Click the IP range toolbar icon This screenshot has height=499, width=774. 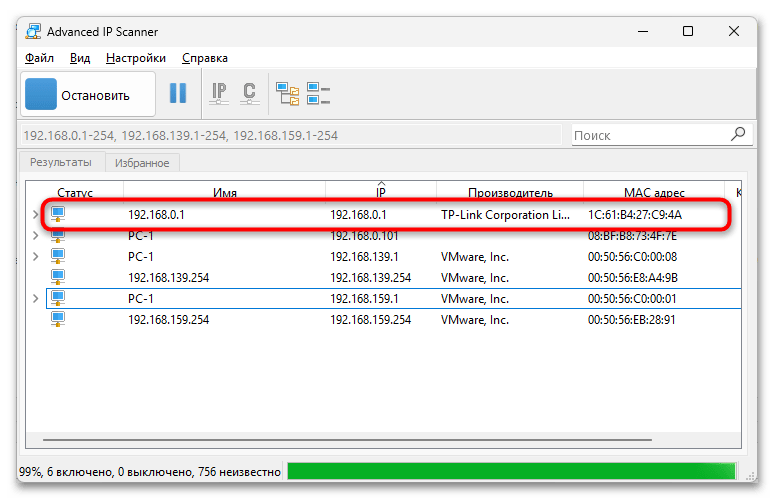click(219, 93)
